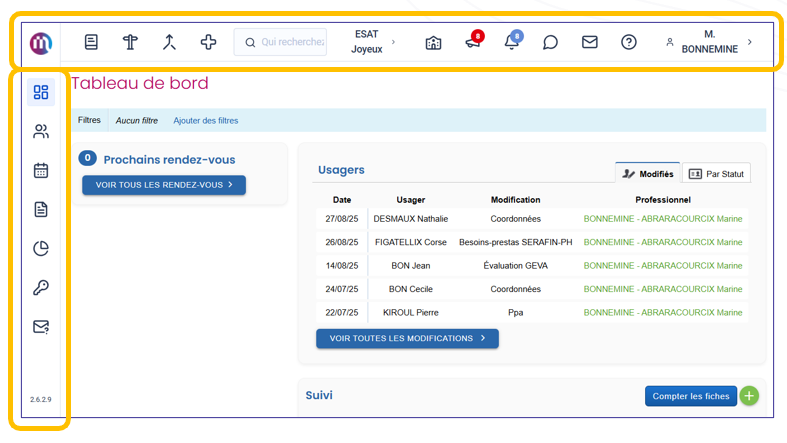
Task: Open the document icon in sidebar
Action: click(41, 210)
